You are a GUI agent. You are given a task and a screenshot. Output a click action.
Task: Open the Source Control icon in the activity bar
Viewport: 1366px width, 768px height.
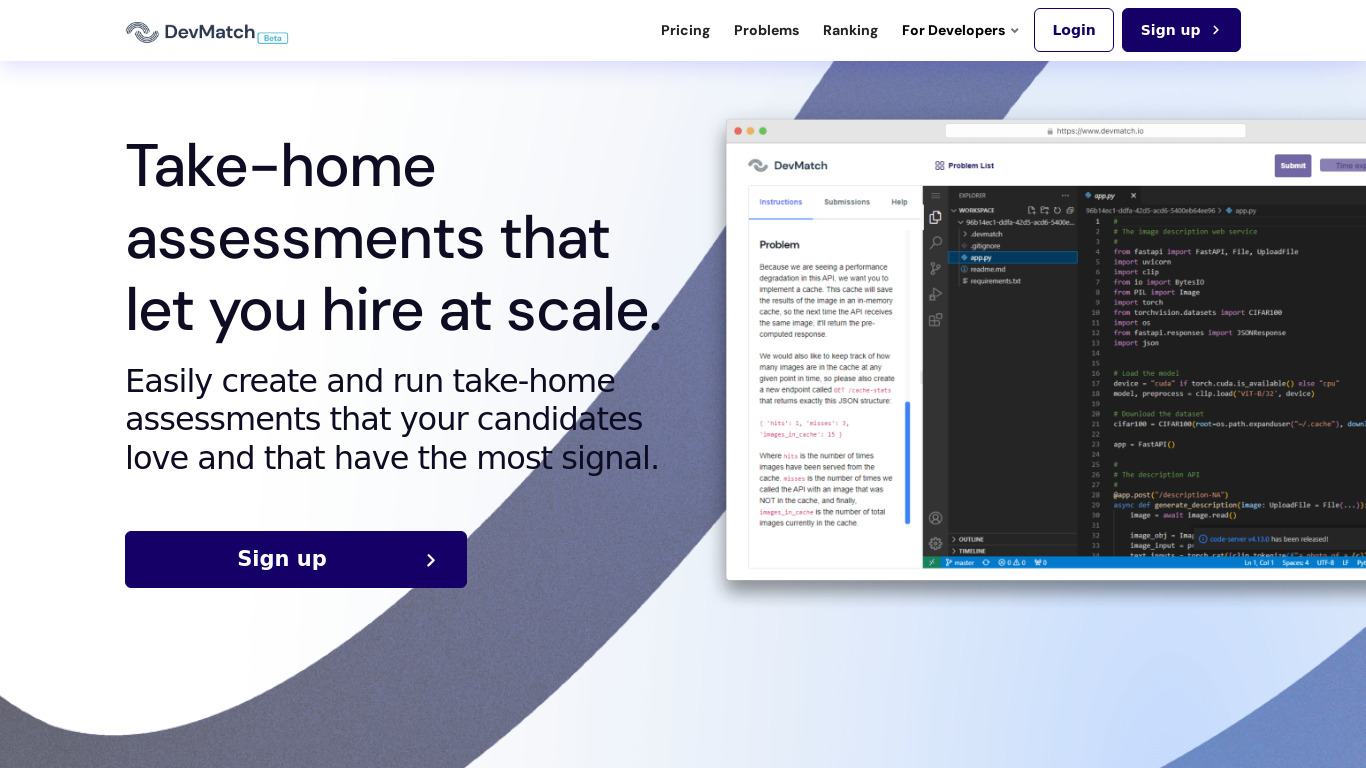point(935,268)
